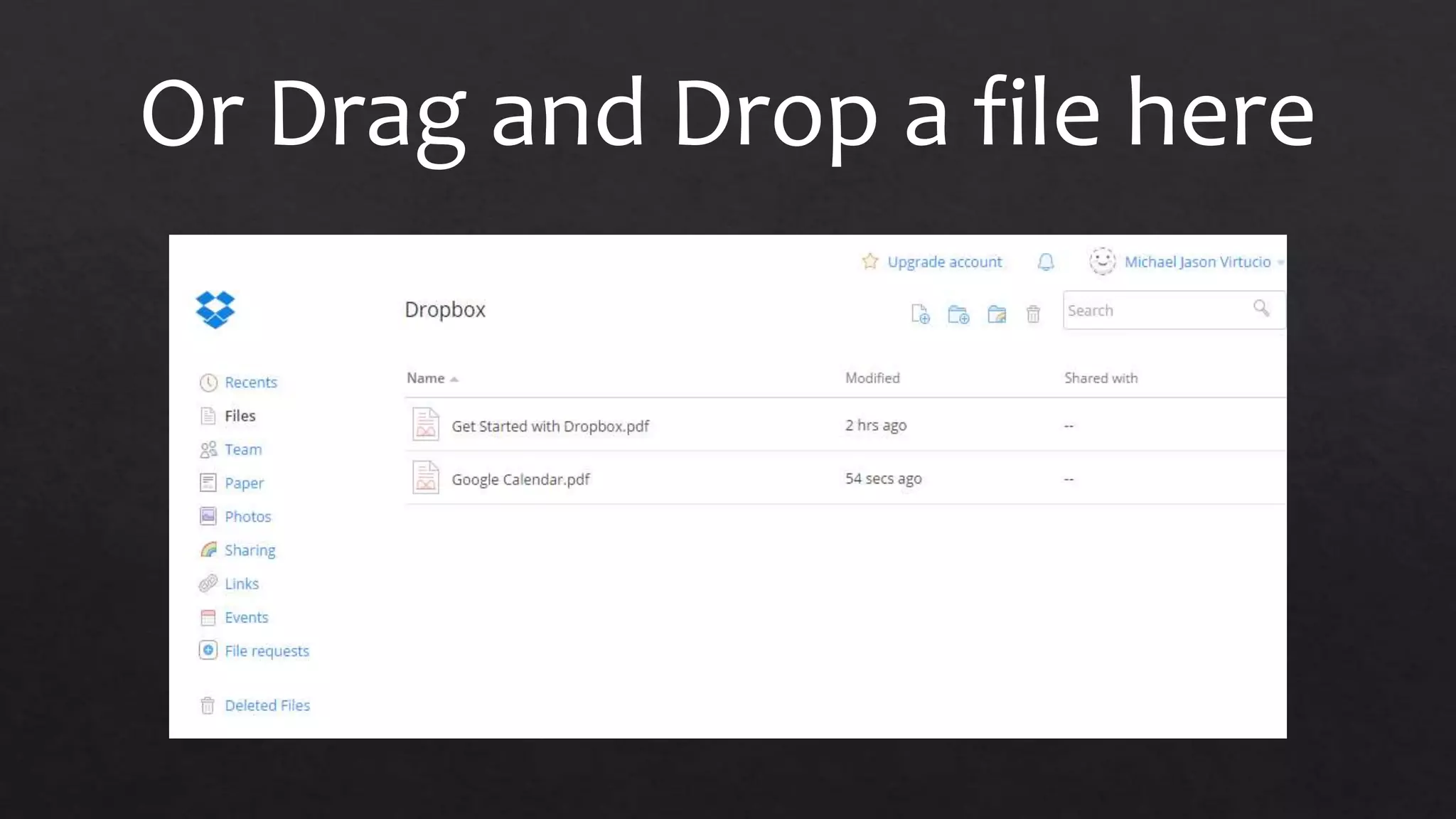The image size is (1456, 819).
Task: Open Google Calendar.pdf
Action: pos(520,479)
